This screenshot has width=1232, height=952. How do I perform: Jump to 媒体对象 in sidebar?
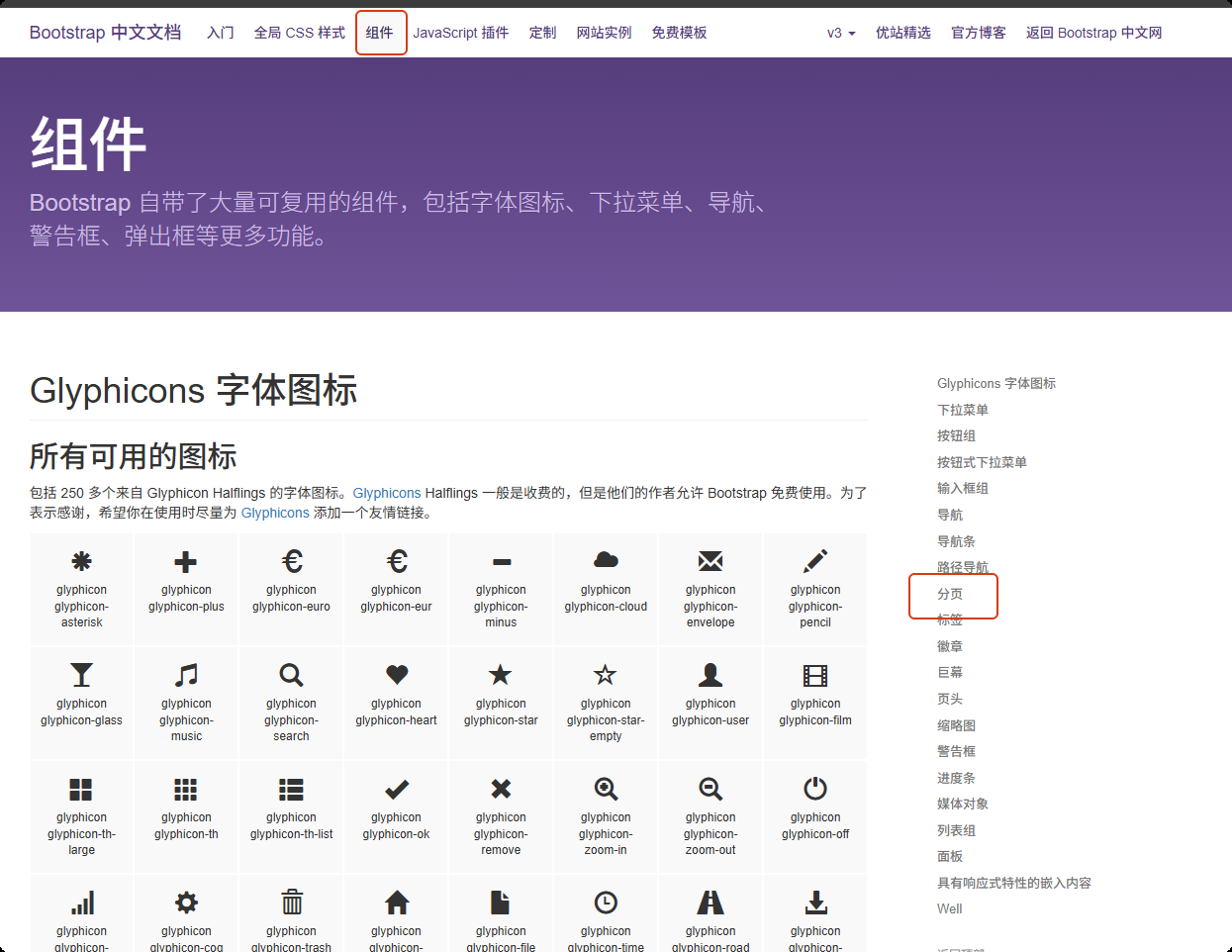point(963,804)
